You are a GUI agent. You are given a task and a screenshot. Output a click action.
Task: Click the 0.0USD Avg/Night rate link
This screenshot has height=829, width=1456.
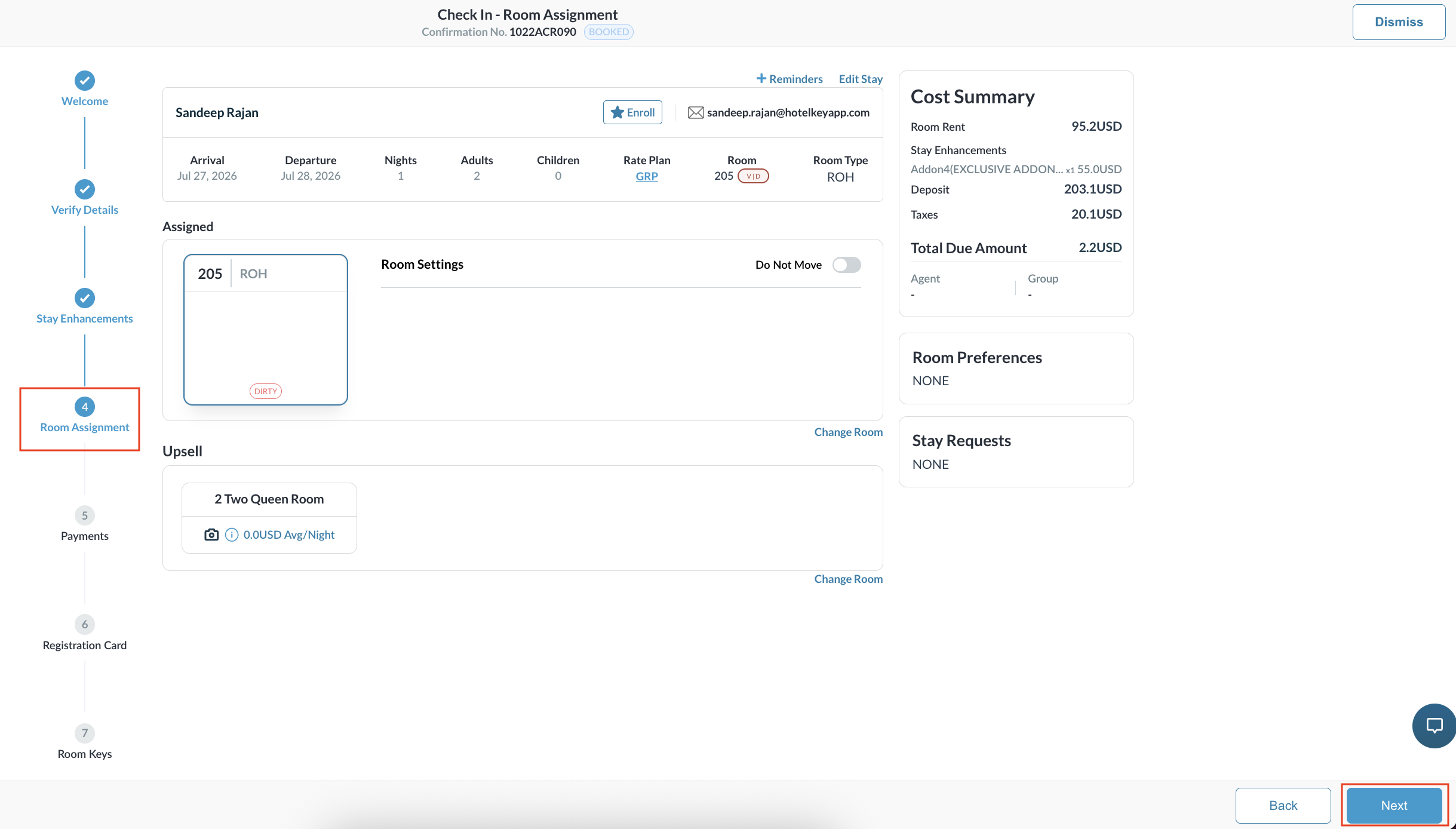(x=289, y=535)
